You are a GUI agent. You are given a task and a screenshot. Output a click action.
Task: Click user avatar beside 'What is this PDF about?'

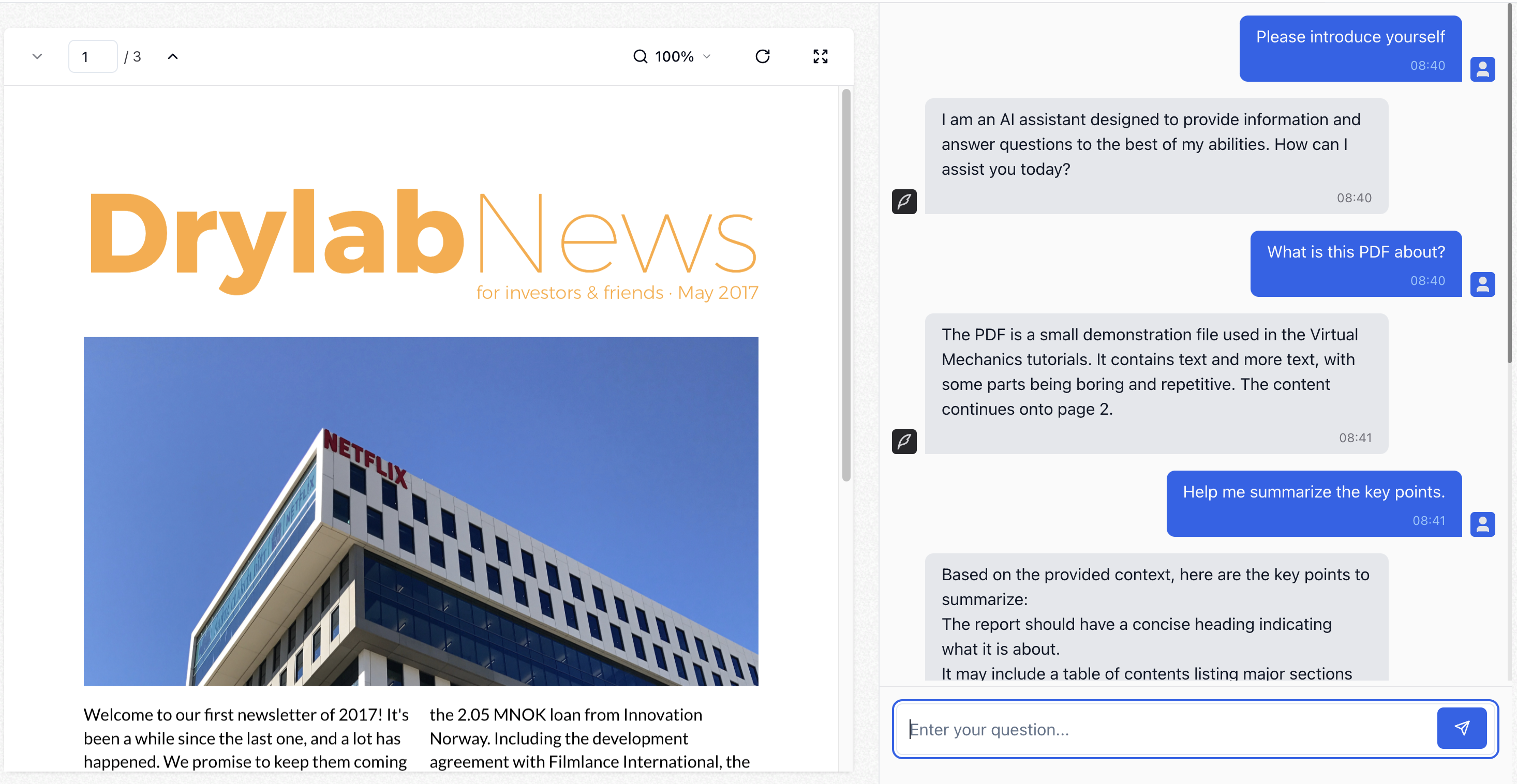click(1482, 284)
